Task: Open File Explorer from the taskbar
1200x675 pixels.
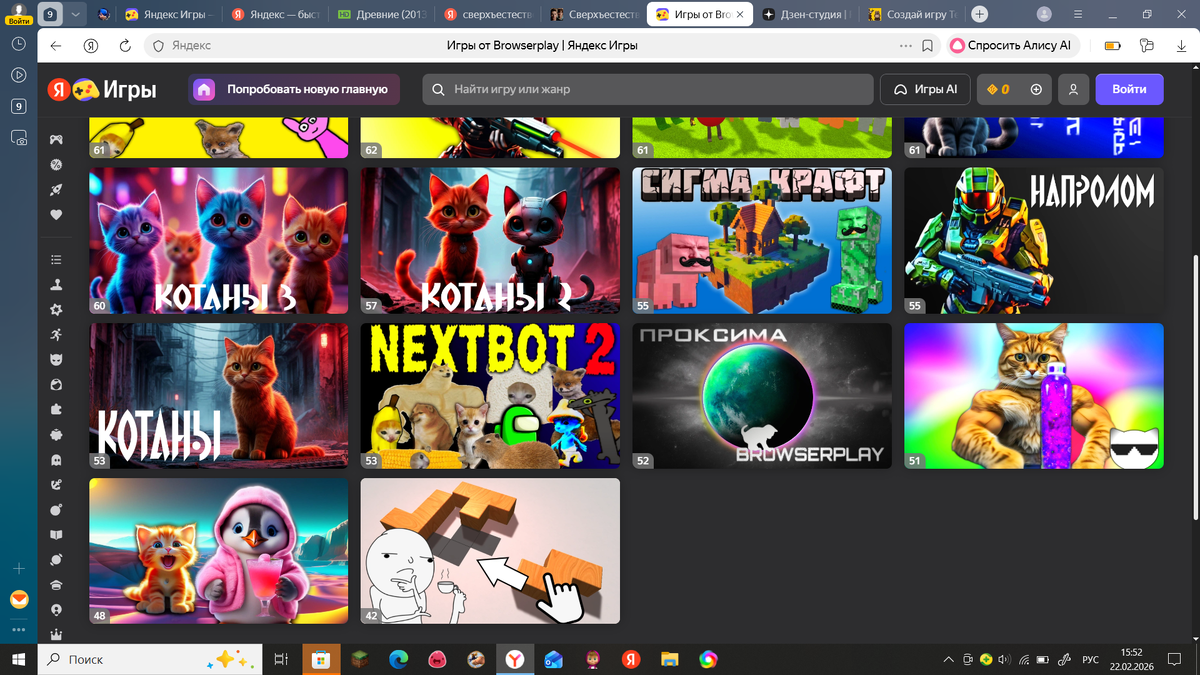Action: click(670, 659)
